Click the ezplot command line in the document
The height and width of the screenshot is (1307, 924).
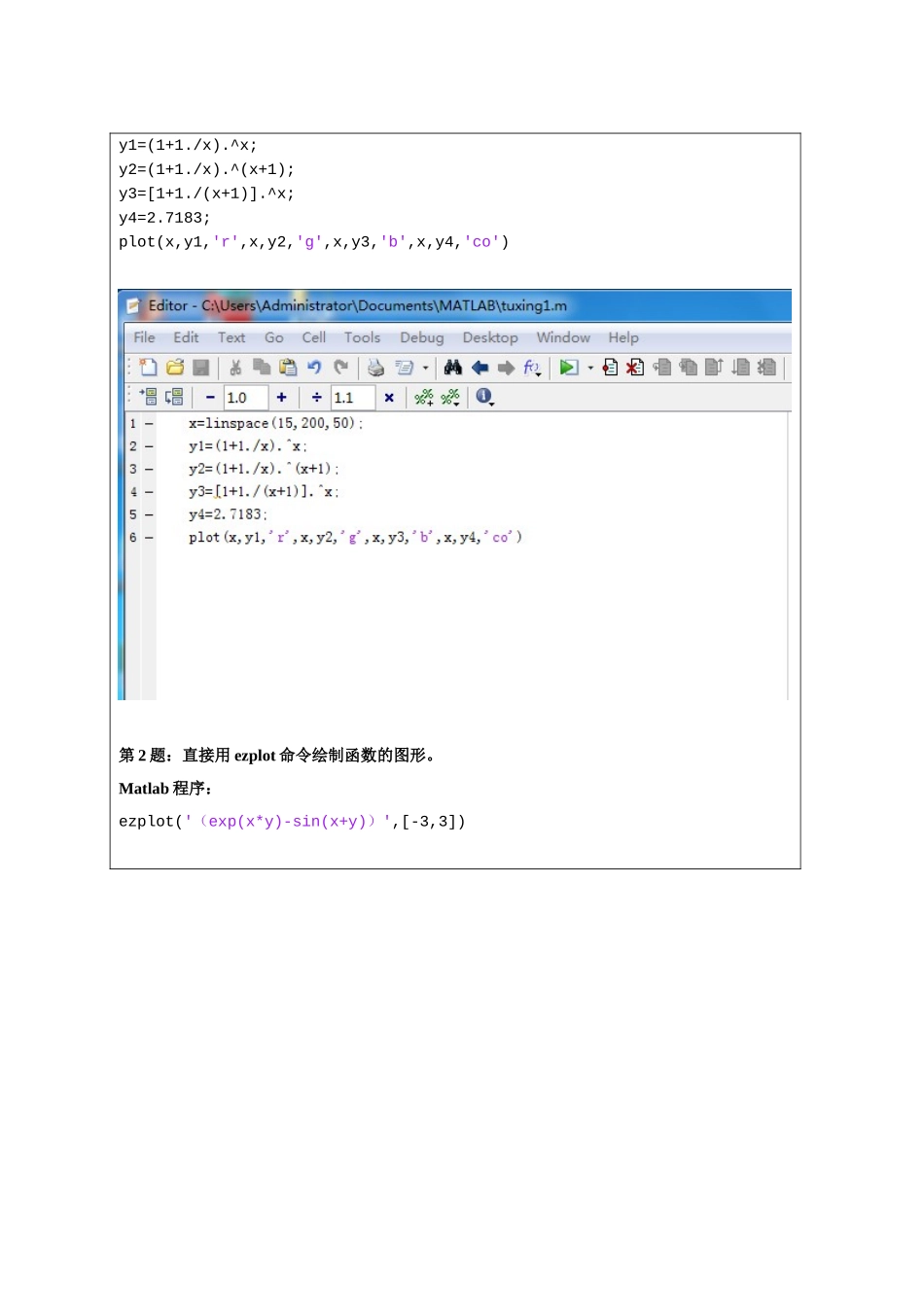click(x=292, y=822)
